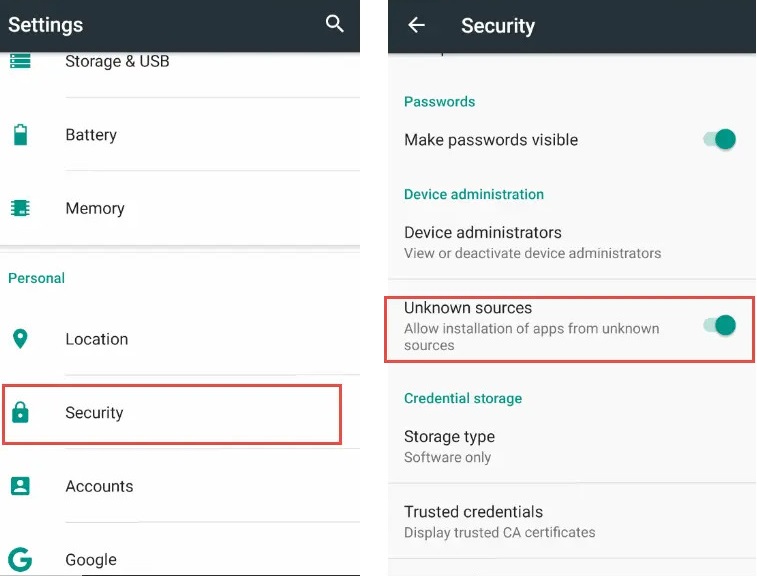The height and width of the screenshot is (576, 757).
Task: Open the Storage type option
Action: point(450,446)
